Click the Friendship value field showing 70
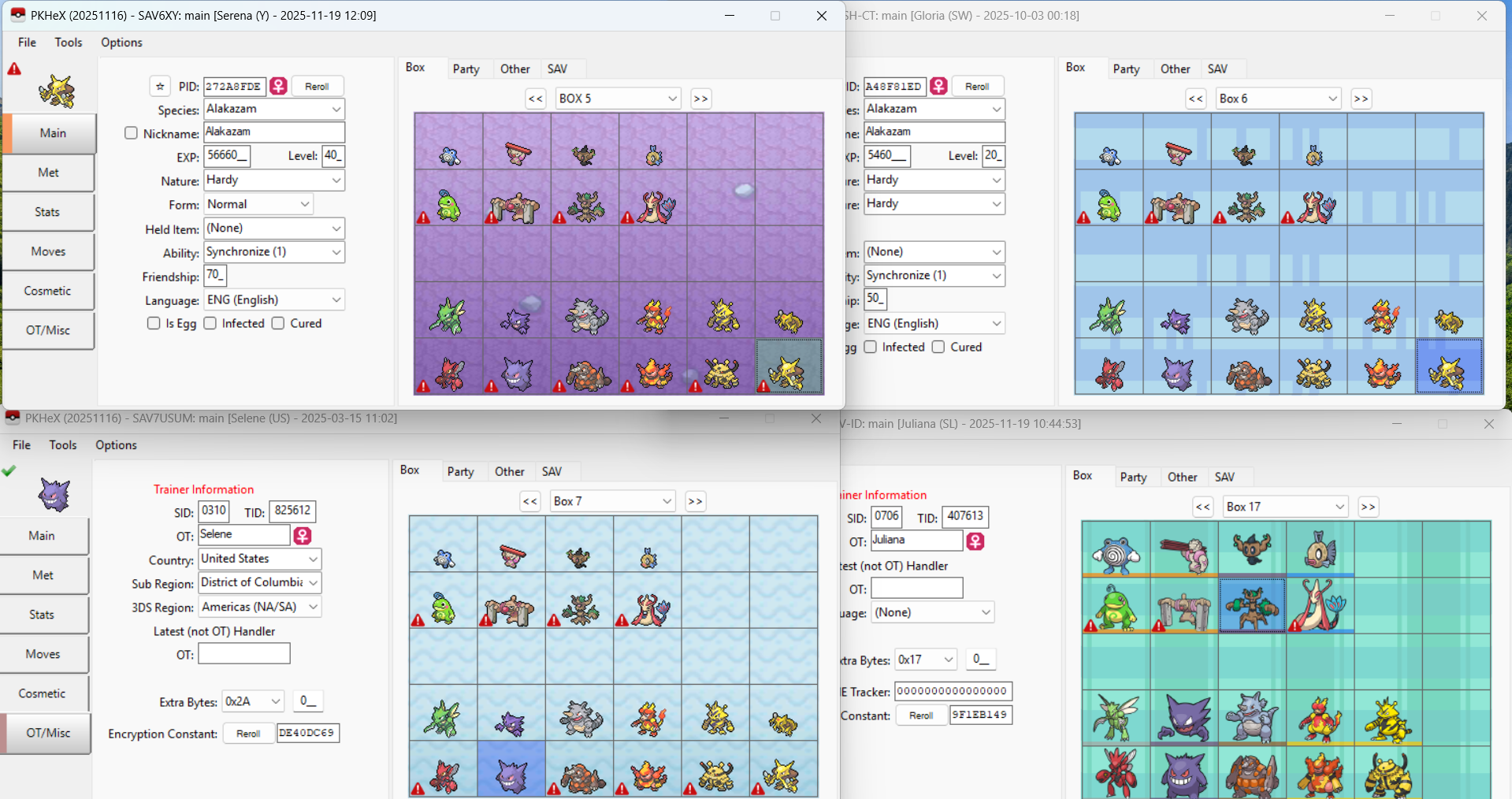 point(215,276)
